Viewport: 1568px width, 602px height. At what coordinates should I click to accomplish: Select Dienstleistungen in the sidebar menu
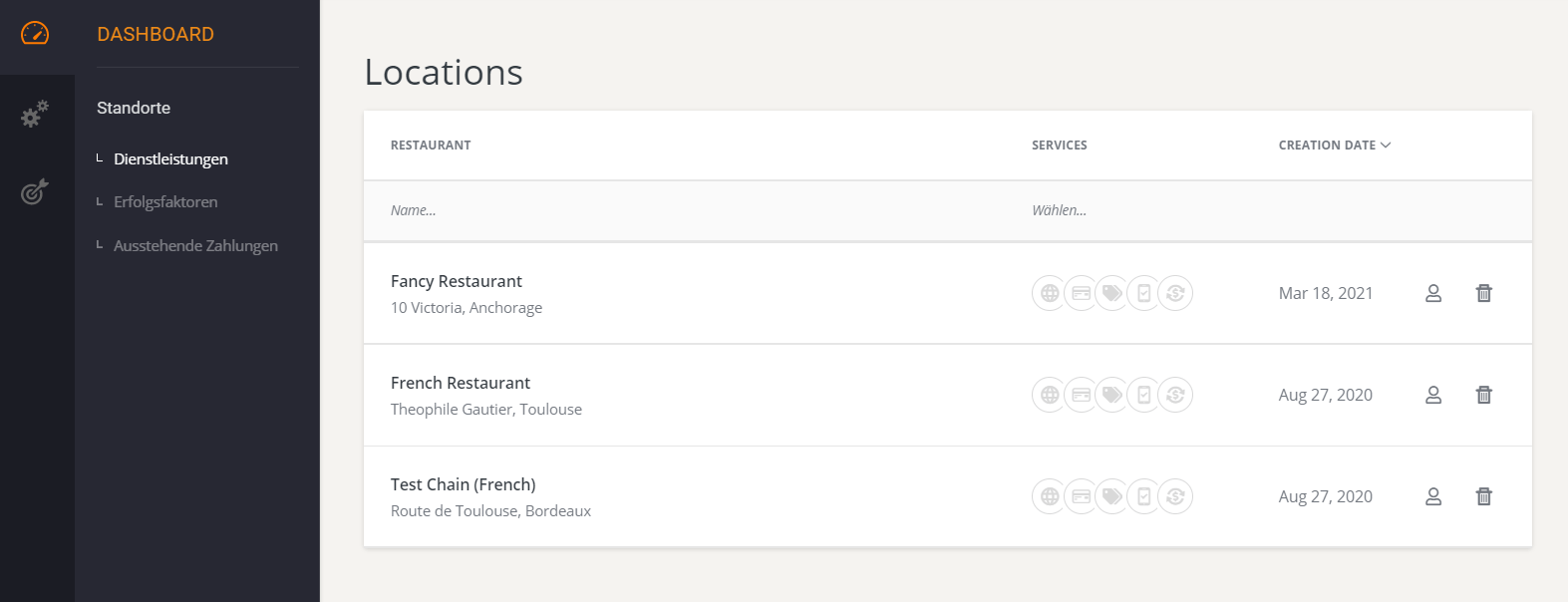coord(170,159)
